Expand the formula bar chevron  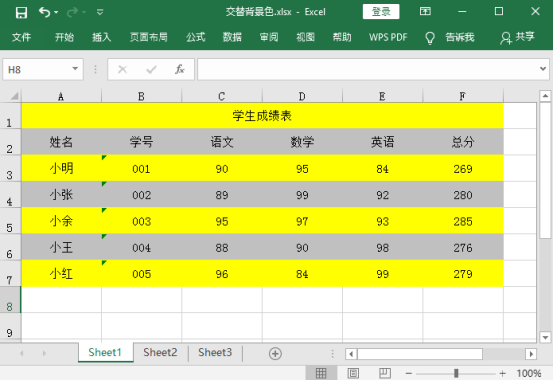[x=543, y=69]
